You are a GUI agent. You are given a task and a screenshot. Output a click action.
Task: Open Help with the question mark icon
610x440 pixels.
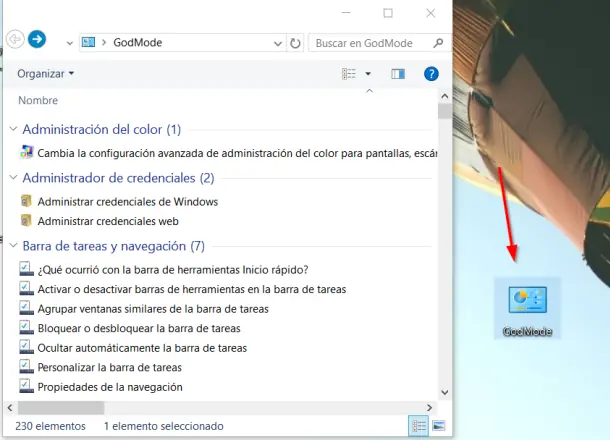click(x=431, y=74)
